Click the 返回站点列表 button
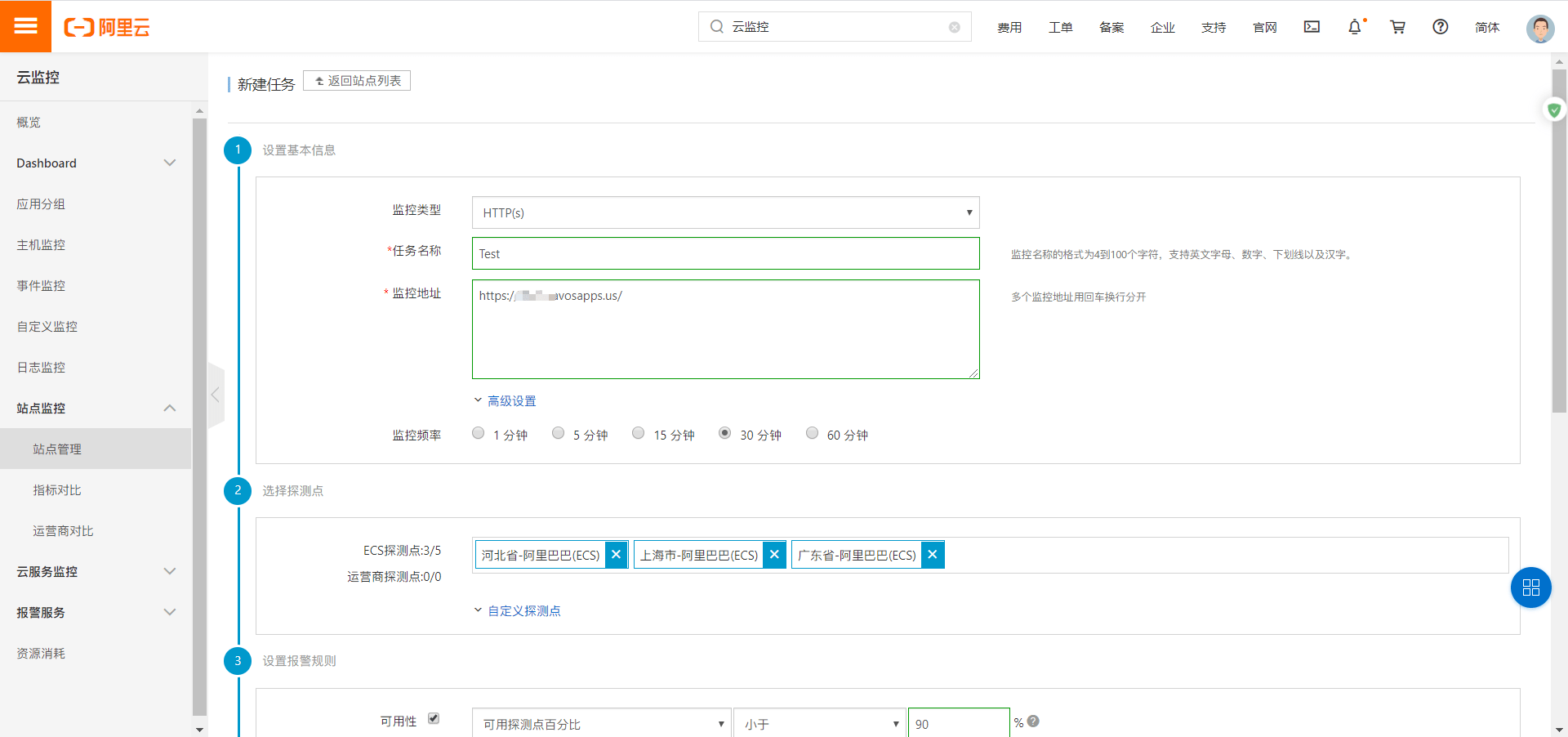 tap(357, 81)
